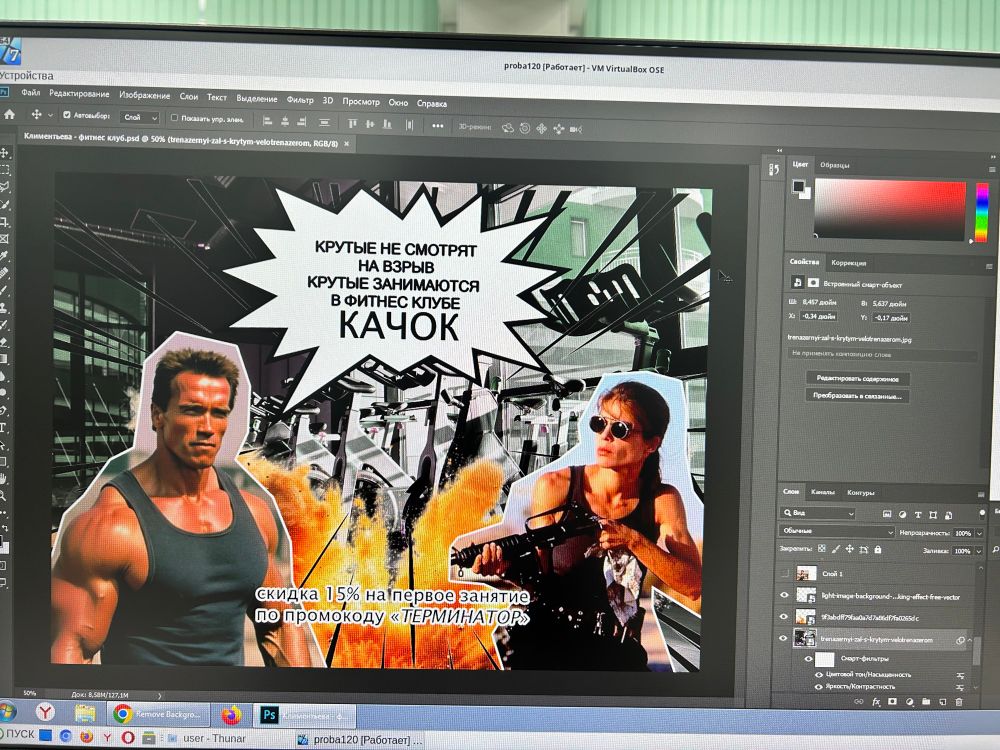Show the hidden Слой 1 layer
Screen dimensions: 1000x750
(x=784, y=573)
